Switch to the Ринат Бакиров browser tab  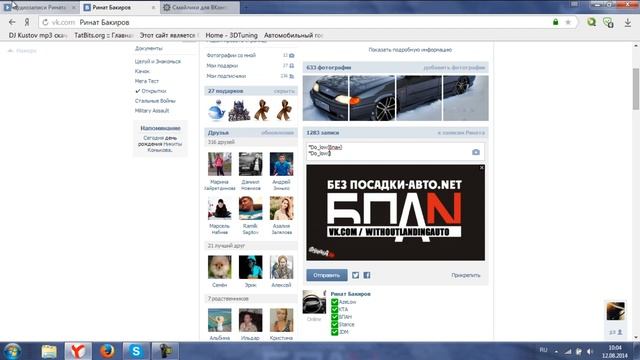coord(119,7)
